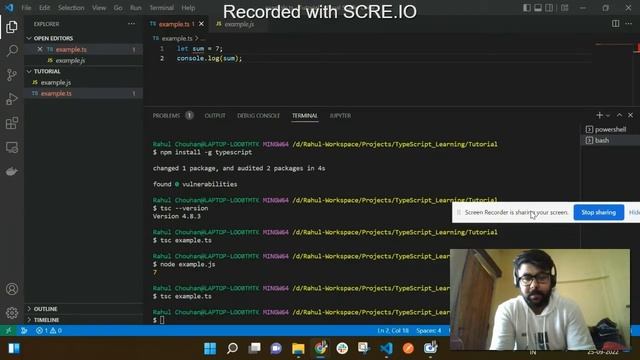Toggle secondary side bar layout icon
The width and height of the screenshot is (640, 360).
549,8
